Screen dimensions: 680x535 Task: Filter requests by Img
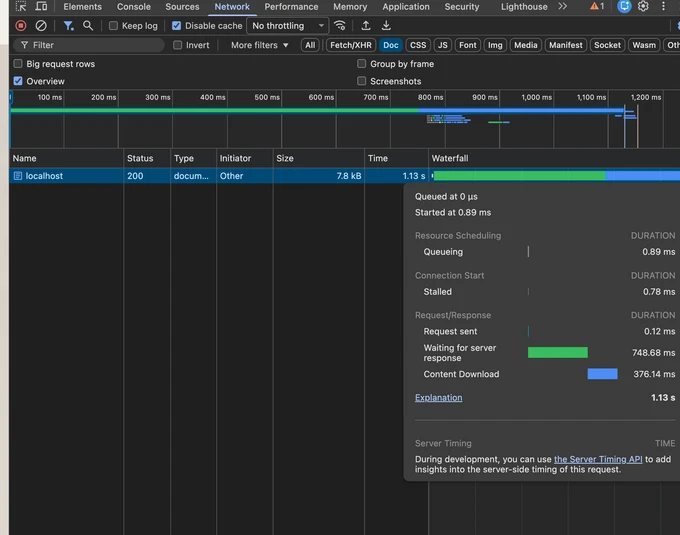[495, 45]
